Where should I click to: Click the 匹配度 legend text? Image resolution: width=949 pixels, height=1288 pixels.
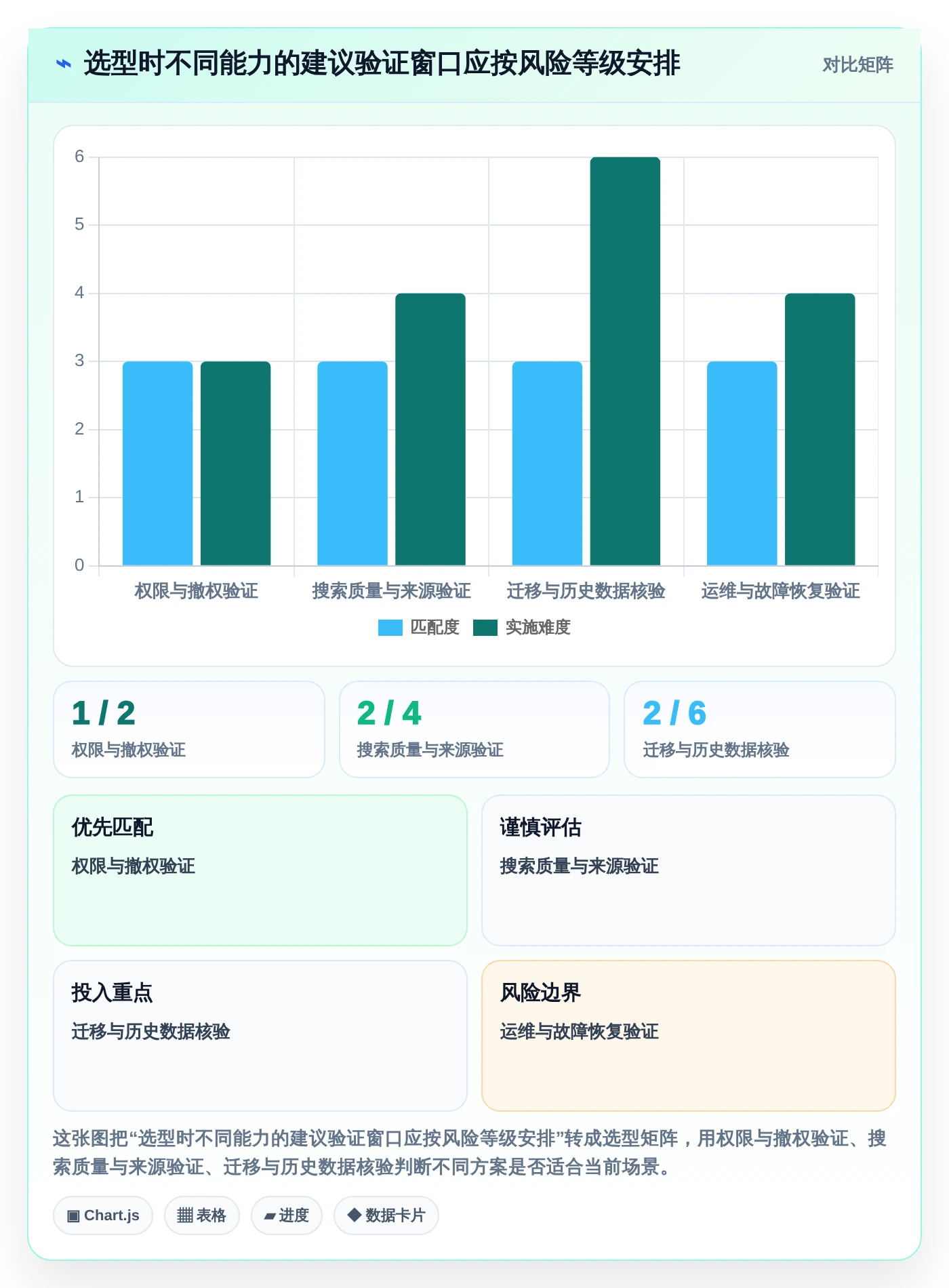(x=435, y=628)
